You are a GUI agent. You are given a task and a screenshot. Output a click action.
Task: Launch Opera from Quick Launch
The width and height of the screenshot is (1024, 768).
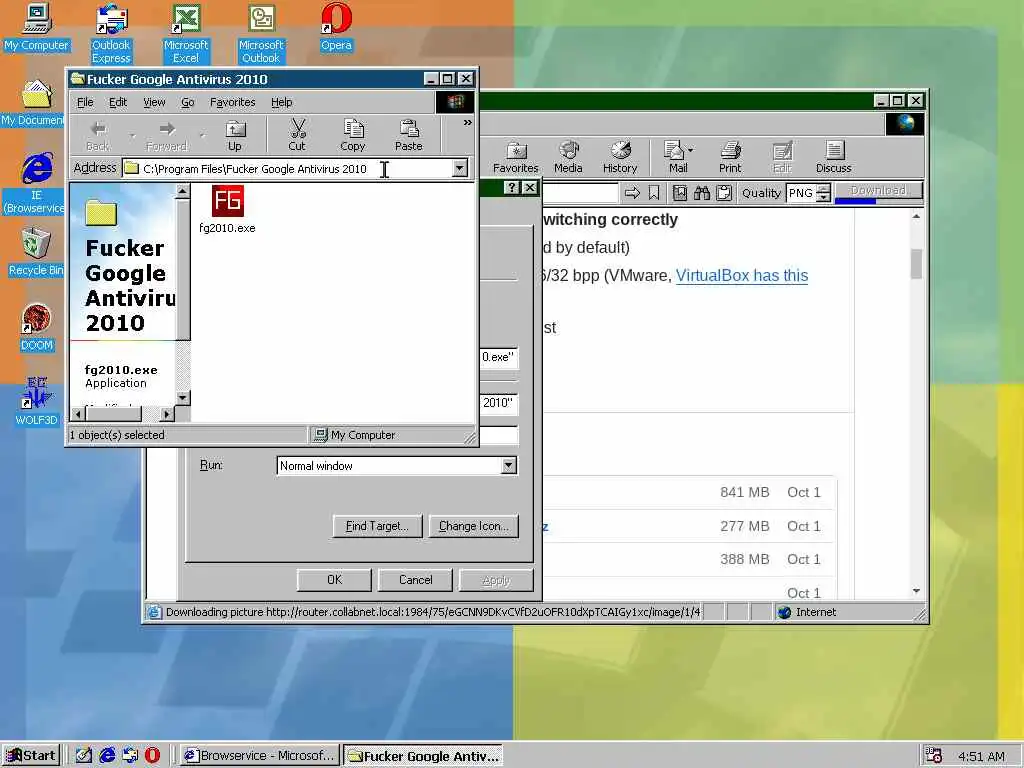[x=152, y=755]
